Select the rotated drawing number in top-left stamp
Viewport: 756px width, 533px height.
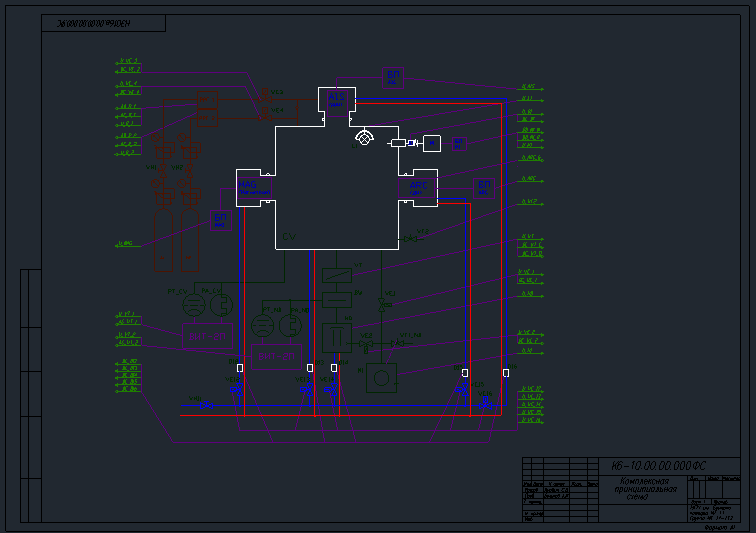point(95,23)
